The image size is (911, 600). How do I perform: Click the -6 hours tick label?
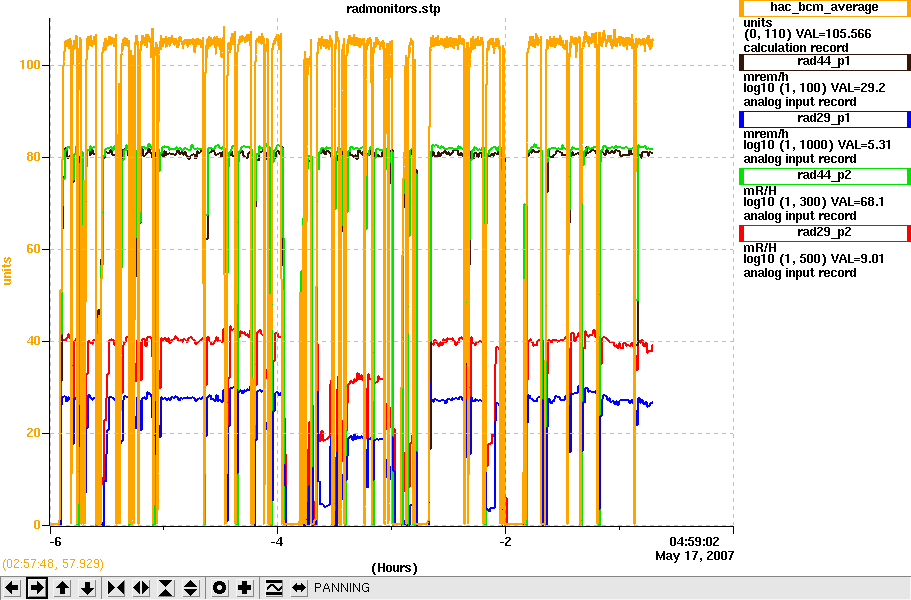click(54, 542)
